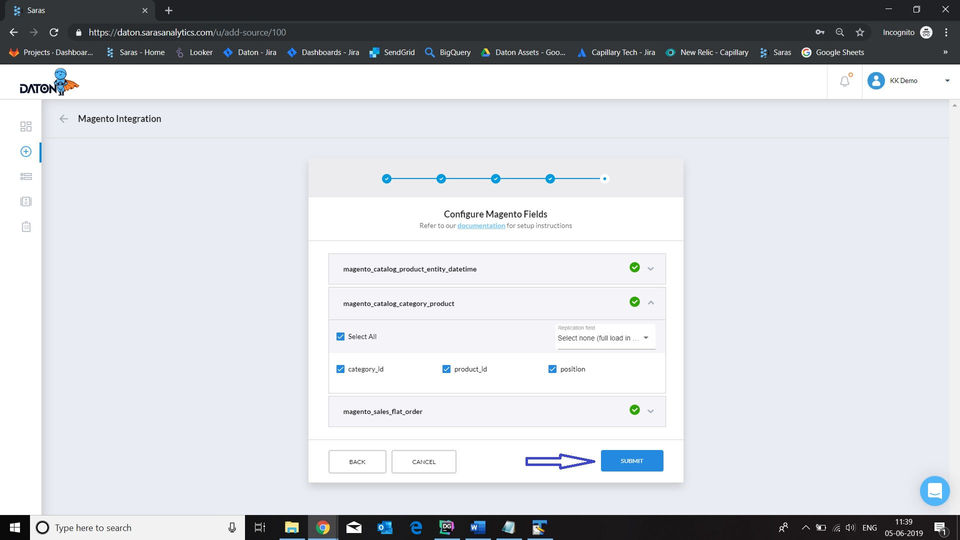The height and width of the screenshot is (540, 960).
Task: Show more bookmarks chevron
Action: 945,53
